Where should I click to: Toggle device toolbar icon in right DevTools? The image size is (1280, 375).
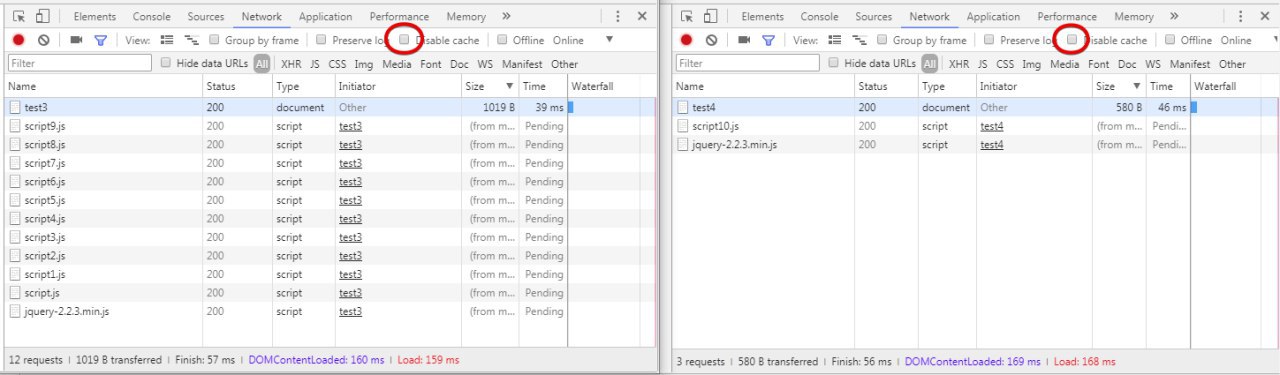710,16
